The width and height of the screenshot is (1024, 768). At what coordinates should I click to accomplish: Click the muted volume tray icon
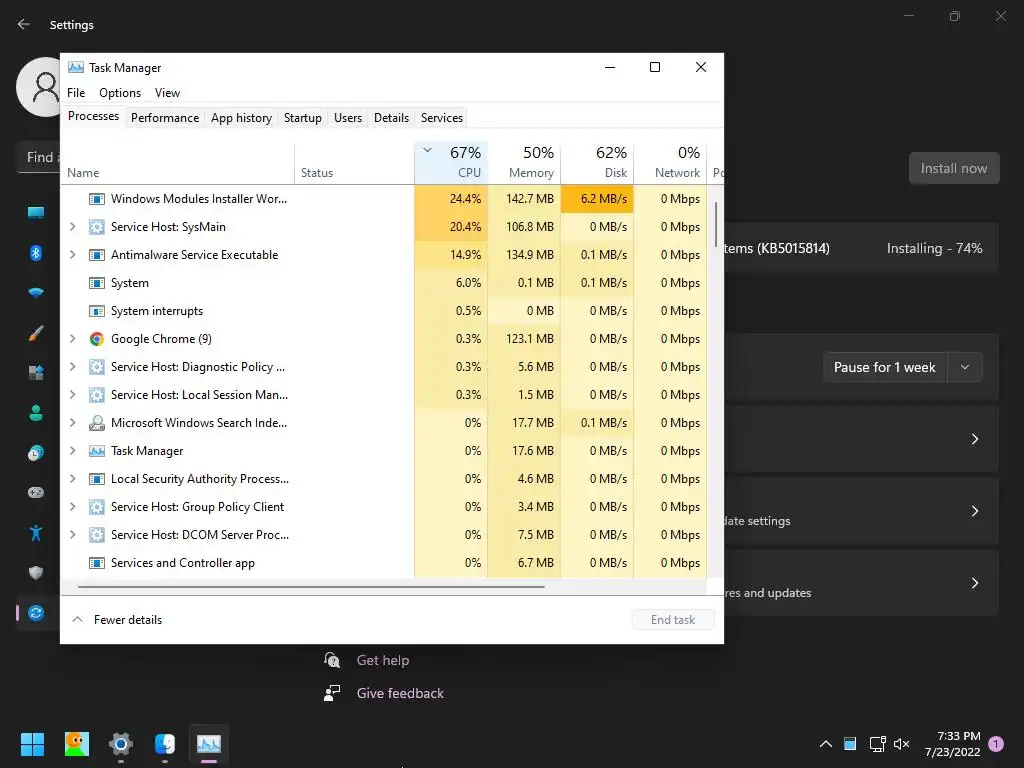tap(901, 744)
